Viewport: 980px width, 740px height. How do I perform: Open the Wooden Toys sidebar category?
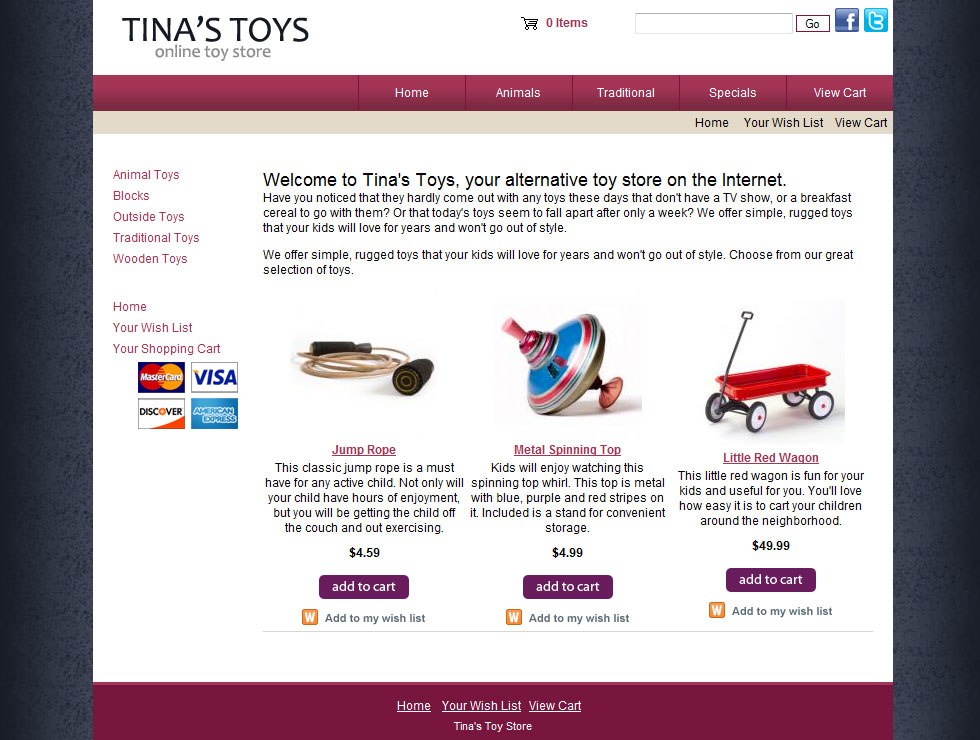pos(150,259)
